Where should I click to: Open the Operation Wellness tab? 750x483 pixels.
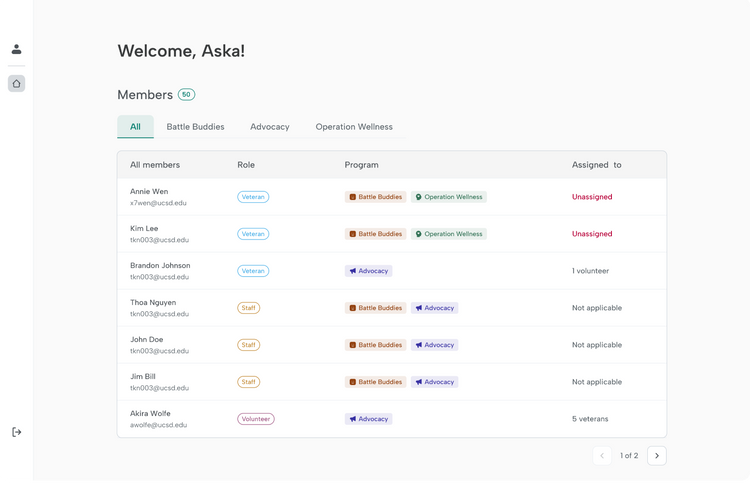[354, 127]
